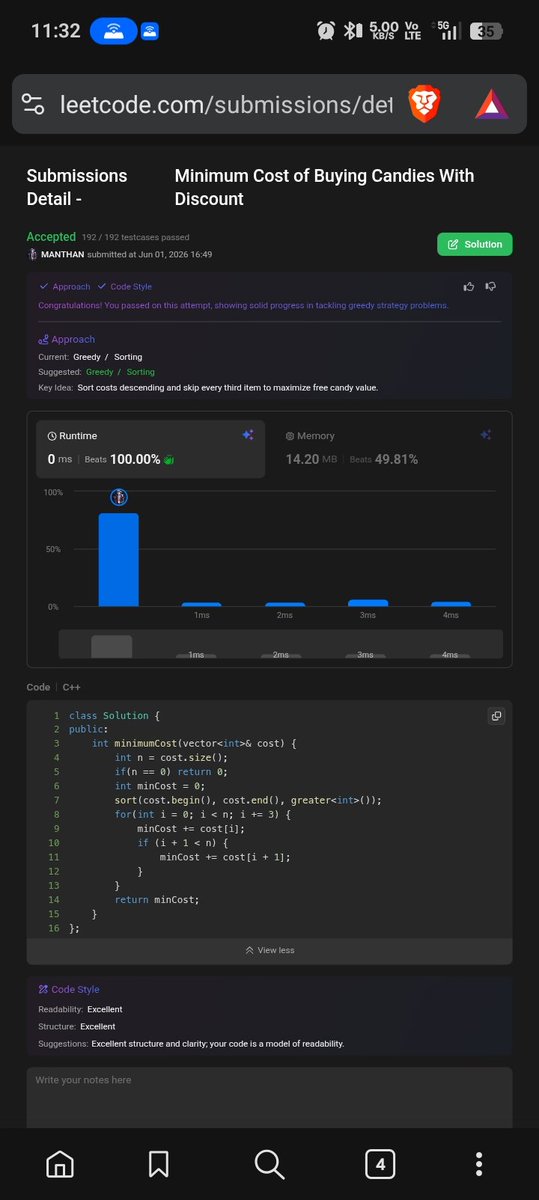Tap the Brave Rewards triangle icon
The height and width of the screenshot is (1200, 539).
pyautogui.click(x=491, y=104)
